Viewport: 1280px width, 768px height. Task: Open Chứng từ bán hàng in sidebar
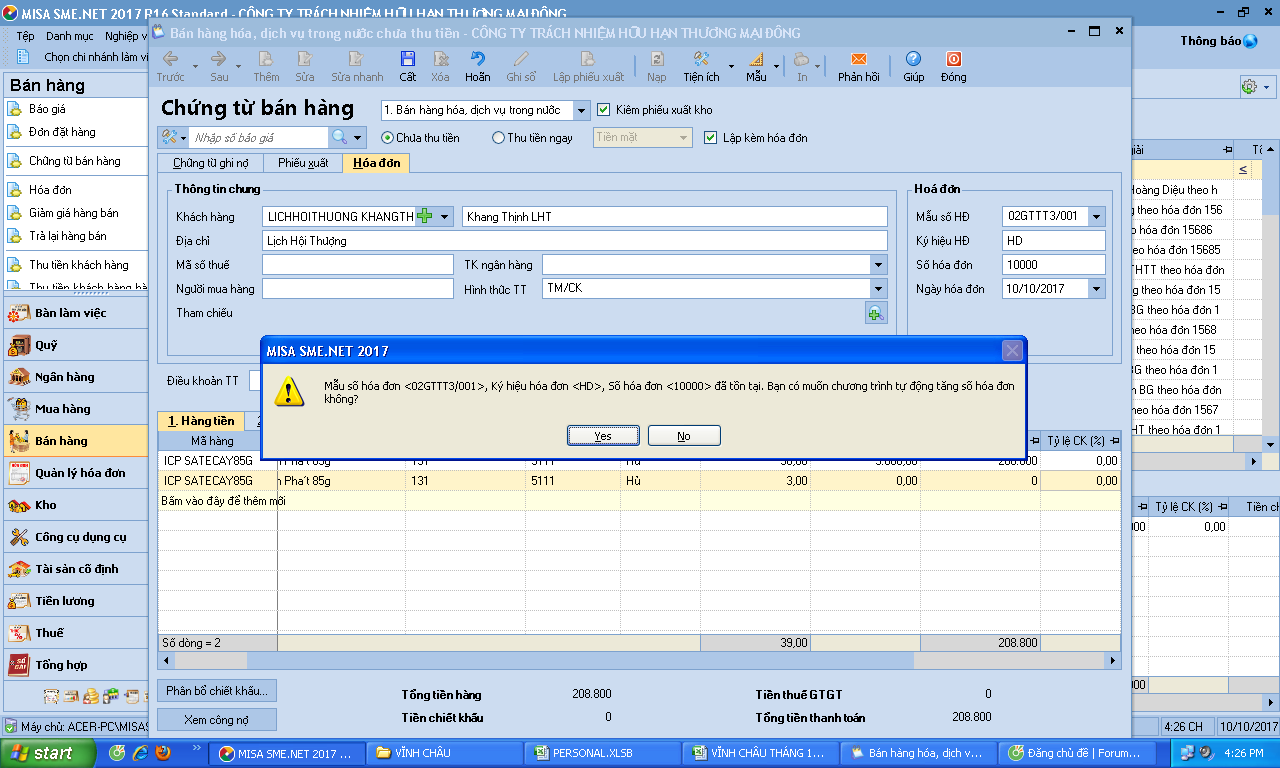point(74,161)
